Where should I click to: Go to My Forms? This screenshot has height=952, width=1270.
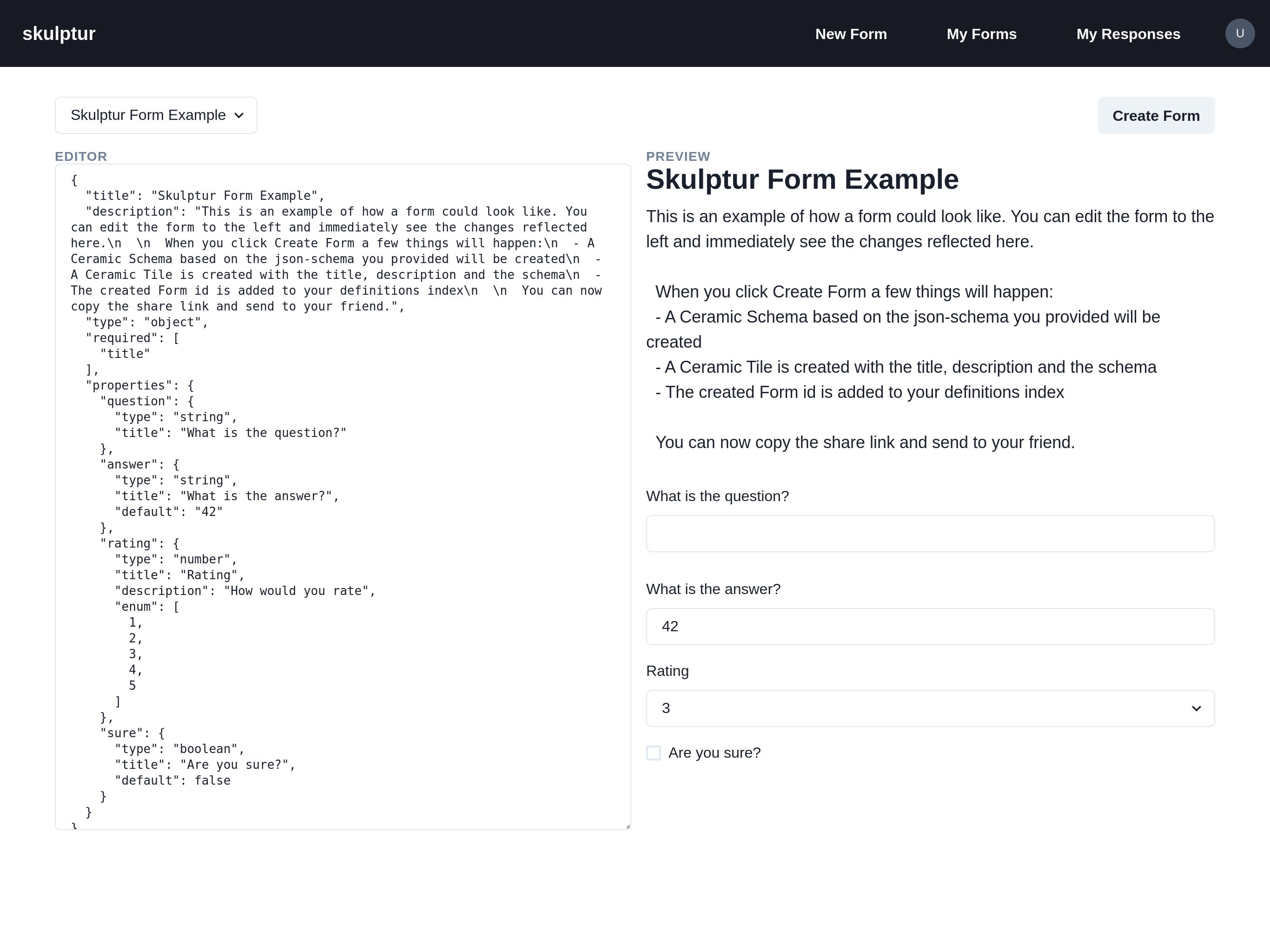tap(981, 34)
